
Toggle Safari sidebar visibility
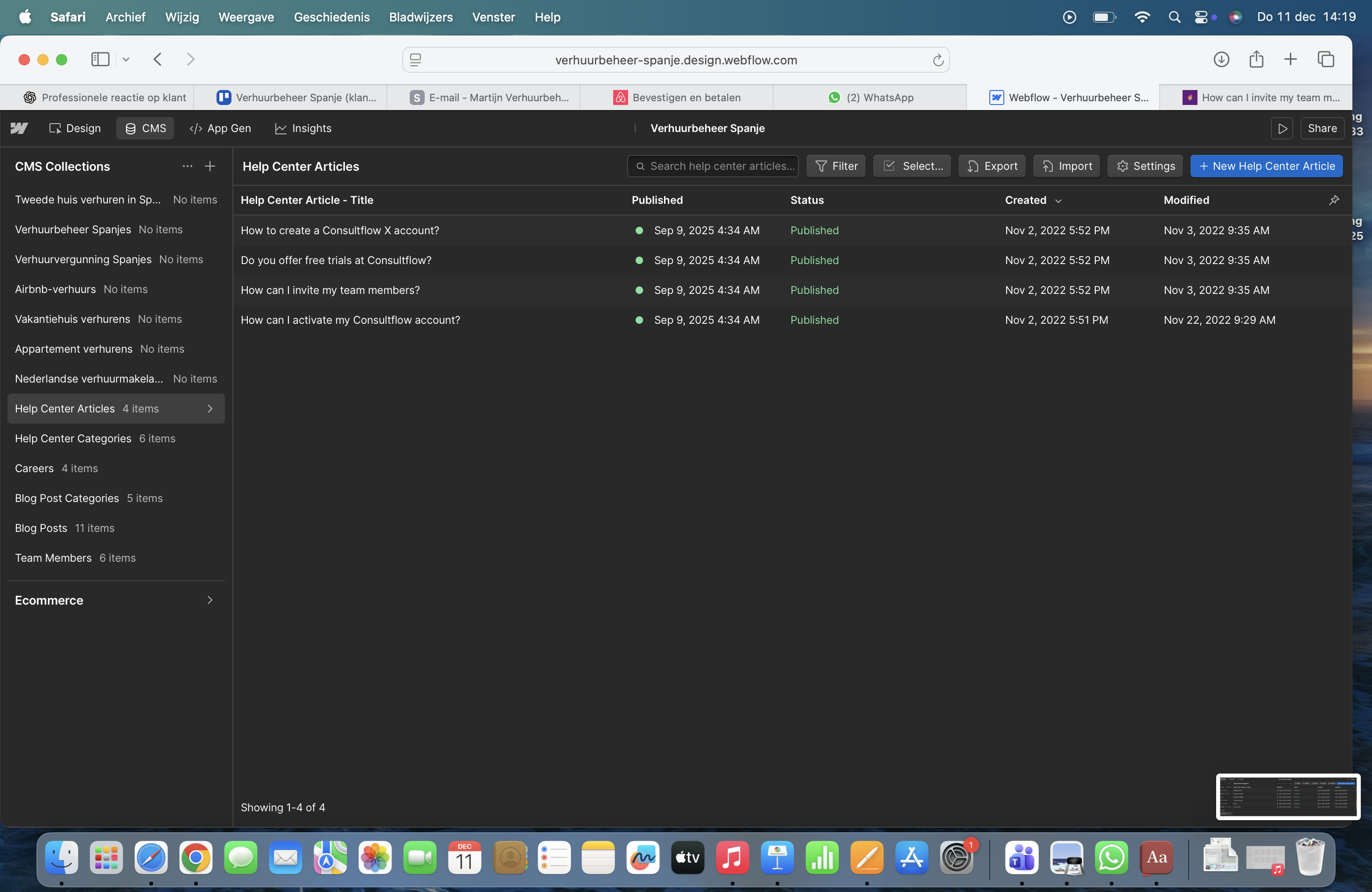pos(100,59)
